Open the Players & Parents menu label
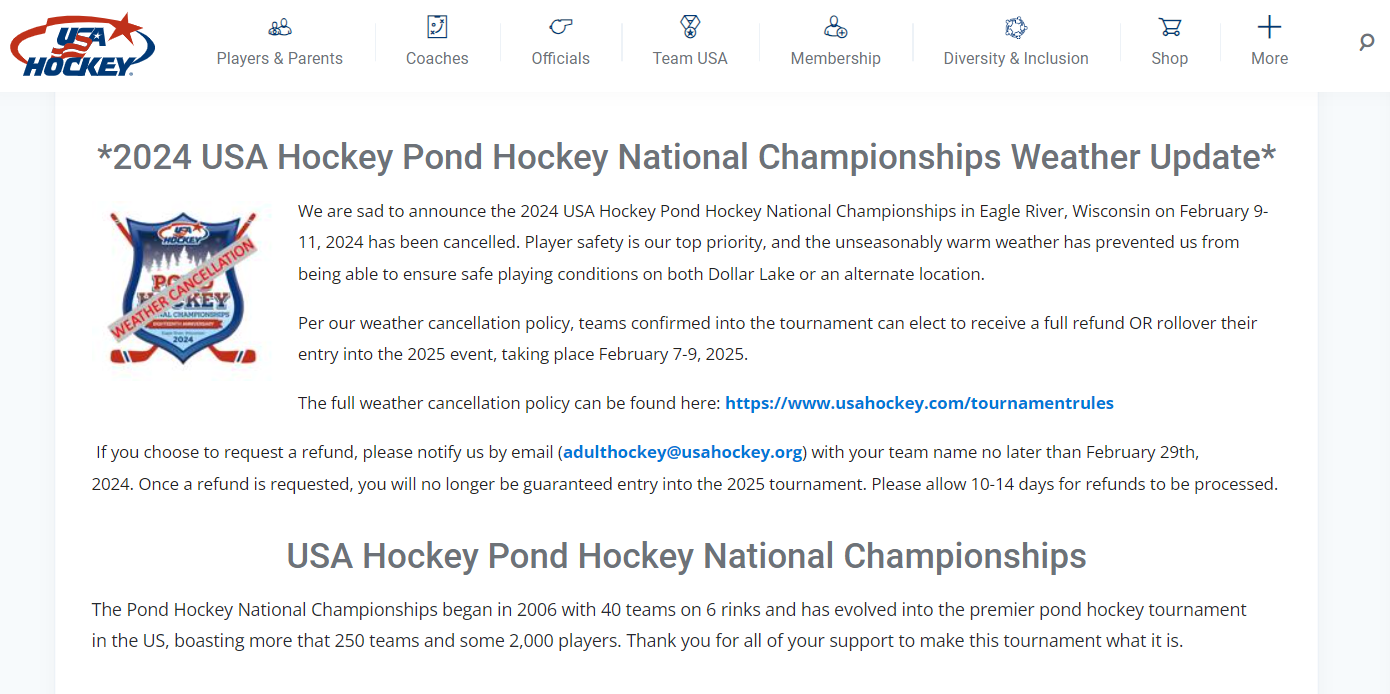This screenshot has width=1390, height=694. pos(280,58)
